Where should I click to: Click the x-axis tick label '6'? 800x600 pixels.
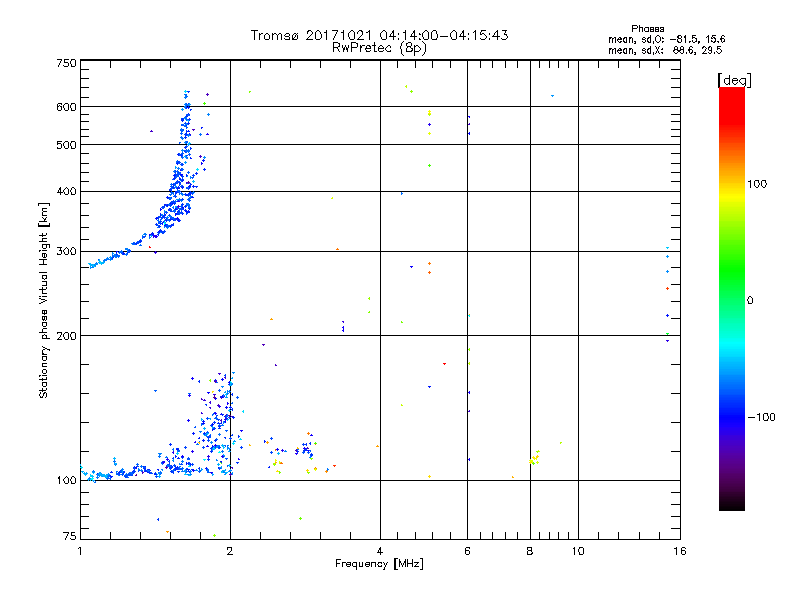pyautogui.click(x=467, y=551)
